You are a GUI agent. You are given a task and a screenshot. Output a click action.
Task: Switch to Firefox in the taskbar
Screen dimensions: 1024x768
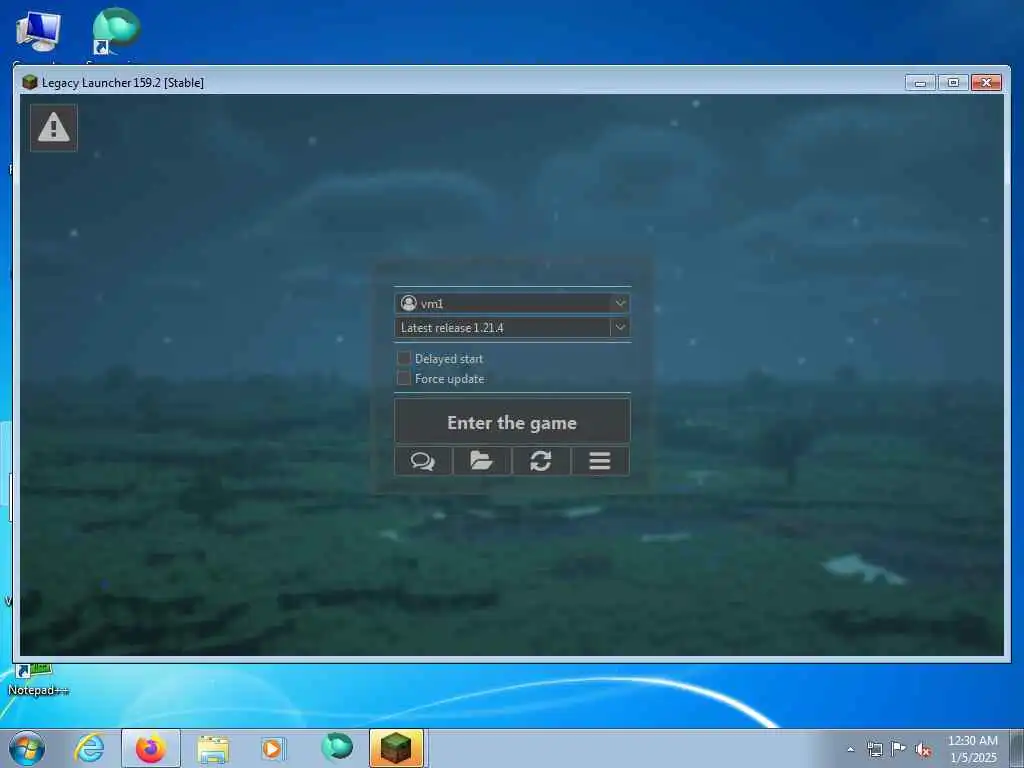(x=151, y=748)
